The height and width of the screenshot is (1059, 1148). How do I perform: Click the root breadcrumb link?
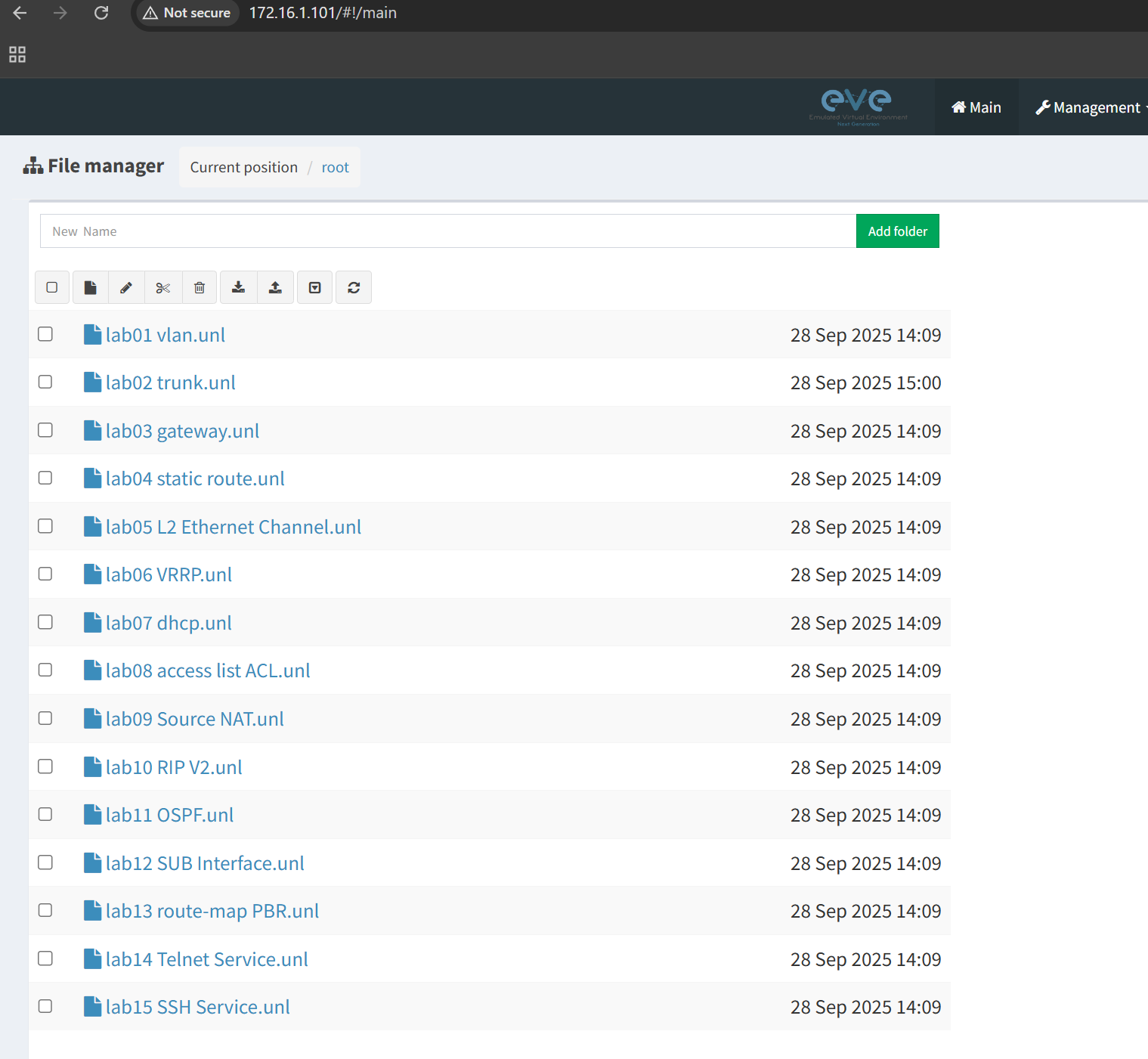click(335, 167)
